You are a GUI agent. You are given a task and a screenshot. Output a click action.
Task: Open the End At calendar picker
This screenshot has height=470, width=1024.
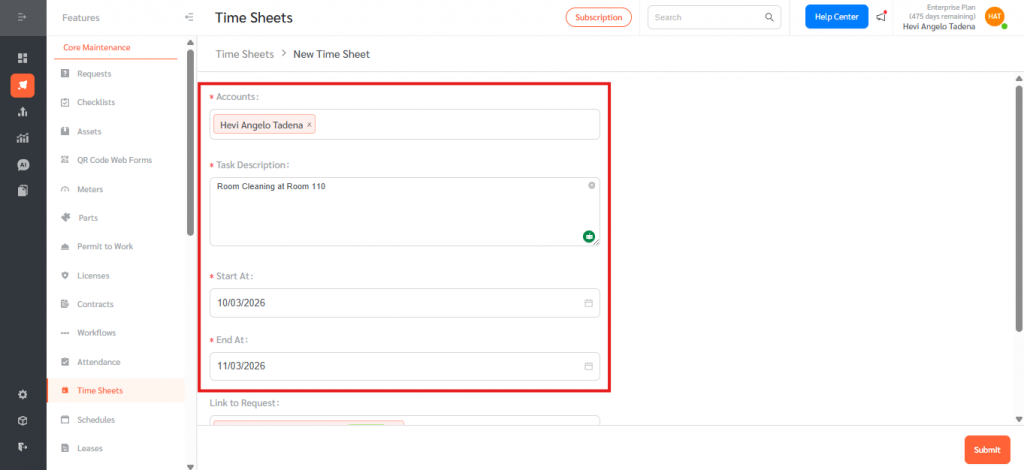point(589,366)
